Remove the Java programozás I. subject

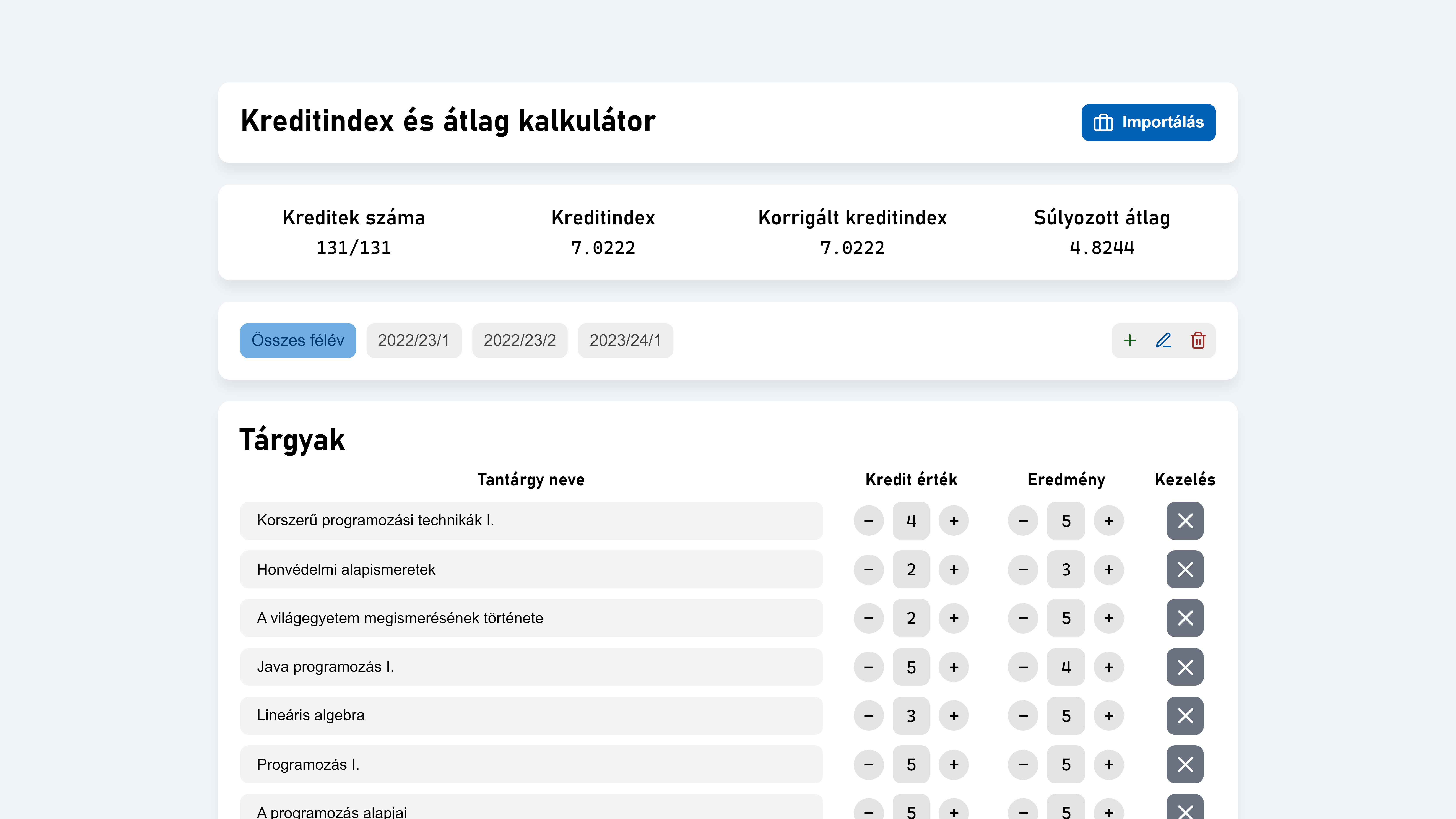pyautogui.click(x=1185, y=667)
